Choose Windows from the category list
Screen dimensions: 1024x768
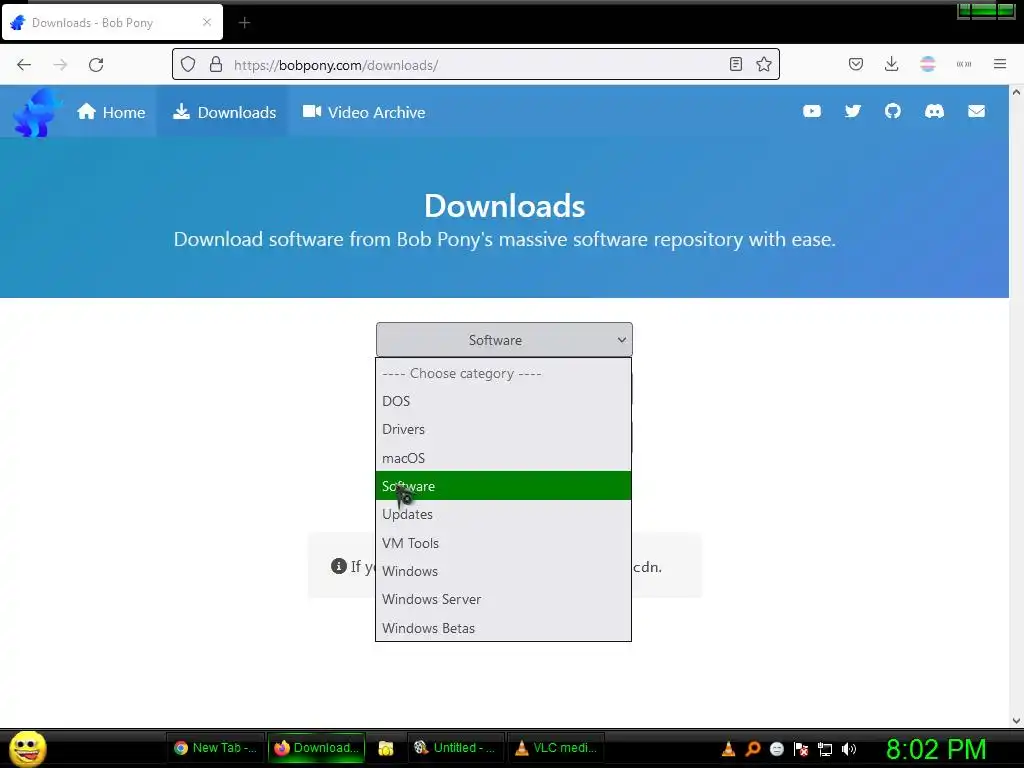pyautogui.click(x=504, y=571)
